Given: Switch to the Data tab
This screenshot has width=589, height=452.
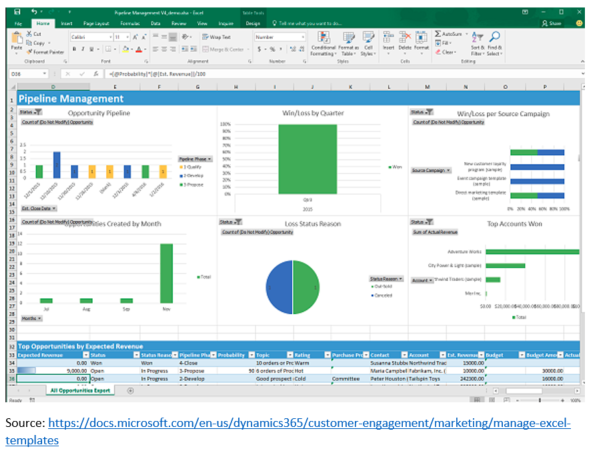Looking at the screenshot, I should (x=156, y=23).
